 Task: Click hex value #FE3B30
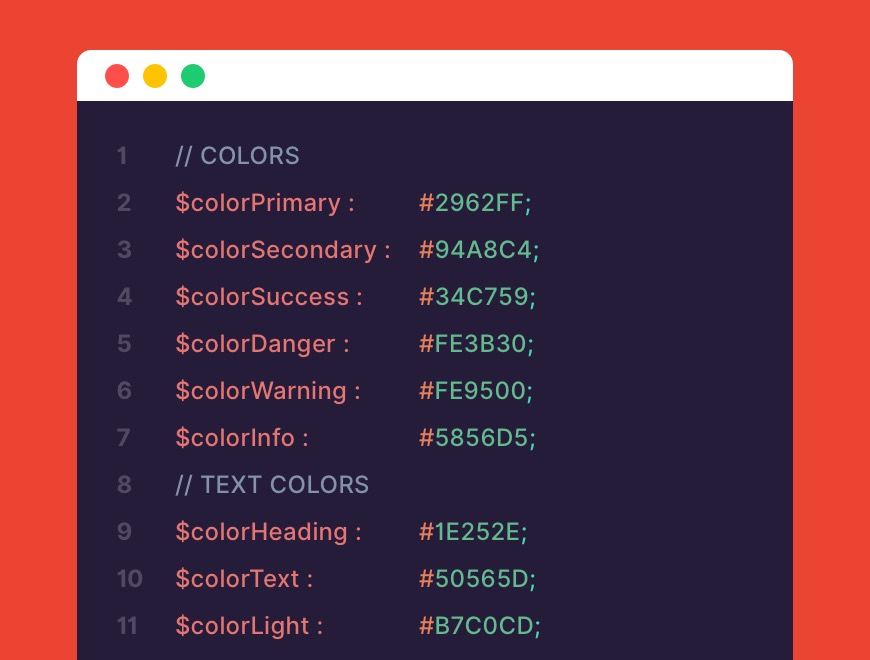coord(472,344)
